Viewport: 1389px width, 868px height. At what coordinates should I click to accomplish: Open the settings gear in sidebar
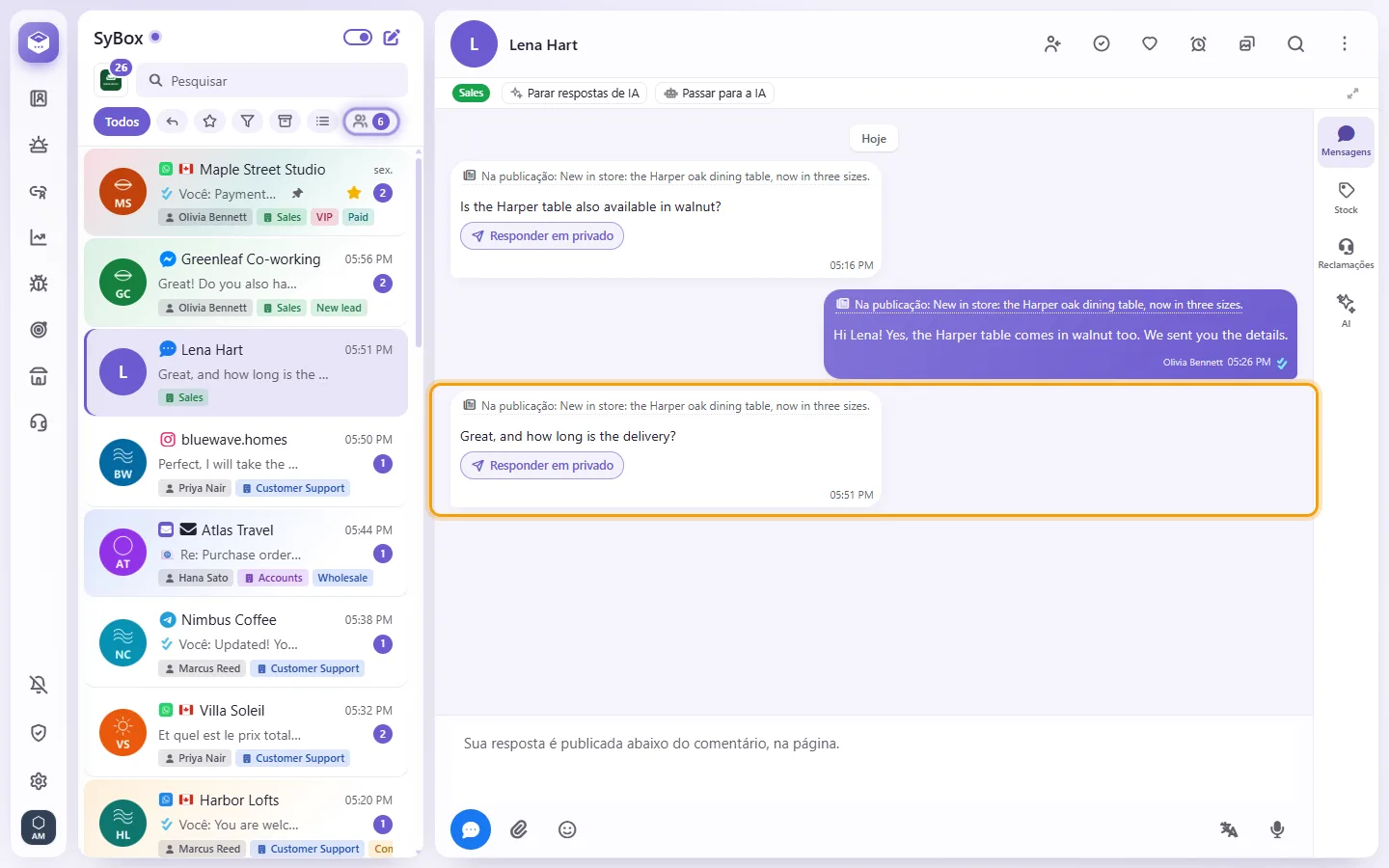[39, 781]
